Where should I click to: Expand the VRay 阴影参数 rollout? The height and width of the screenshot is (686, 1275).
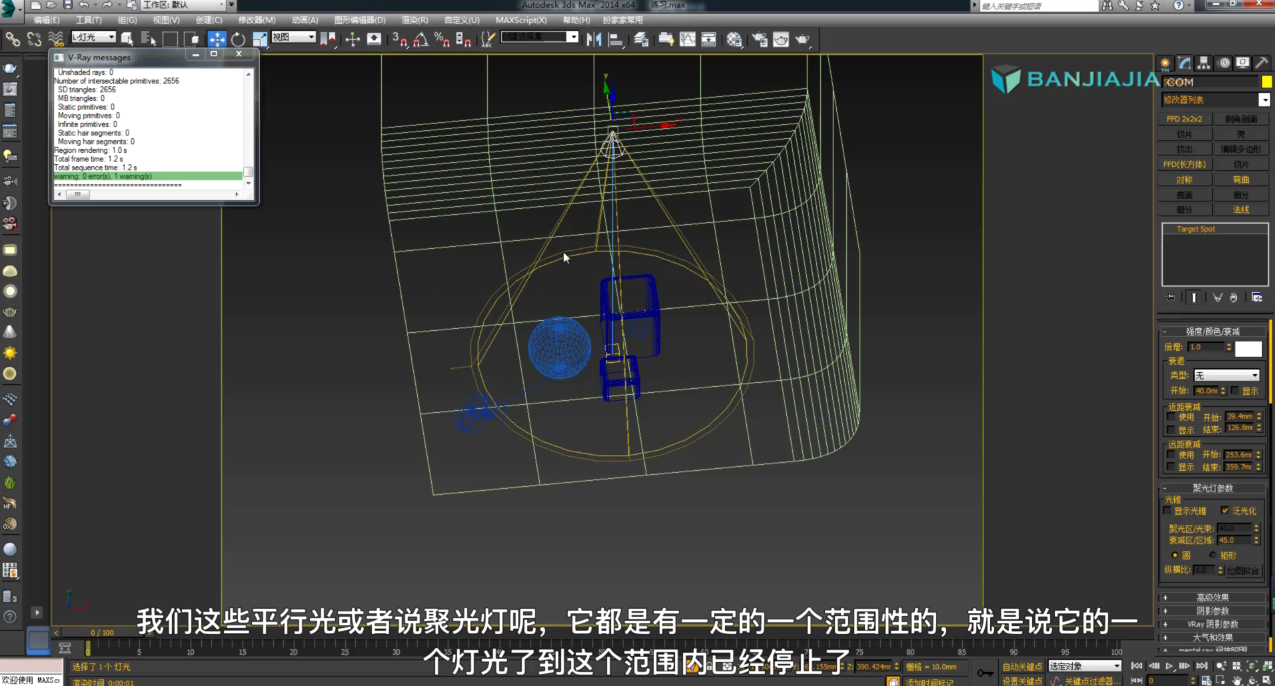[x=1213, y=624]
